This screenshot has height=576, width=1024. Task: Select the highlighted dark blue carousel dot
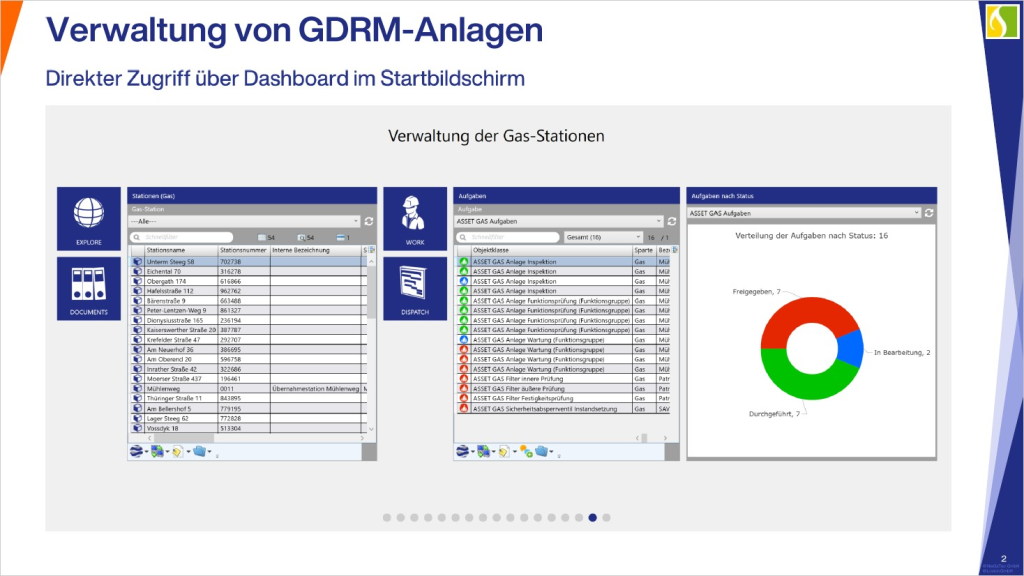[593, 517]
